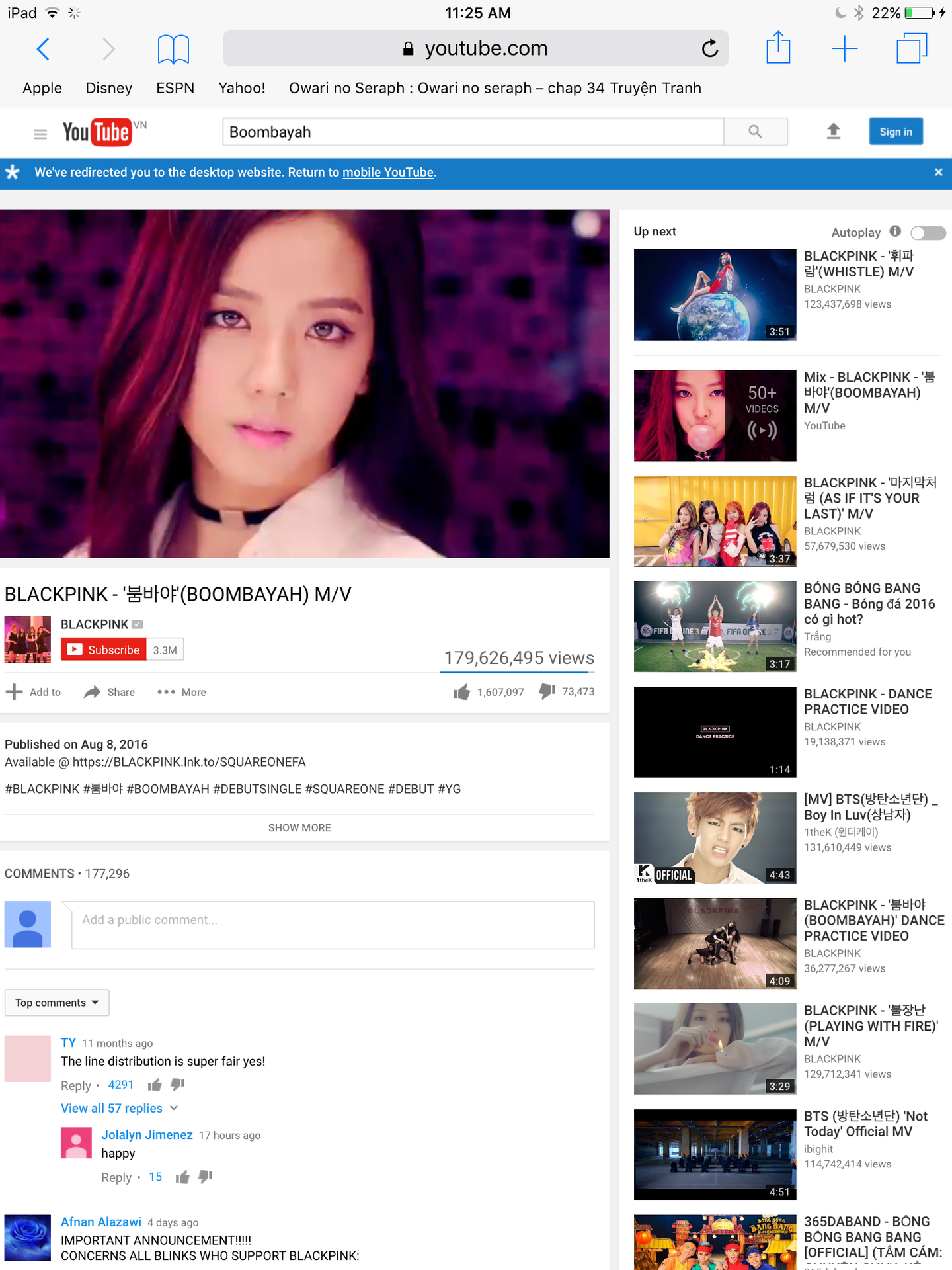Follow the mobile YouTube link
This screenshot has height=1270, width=952.
tap(387, 173)
